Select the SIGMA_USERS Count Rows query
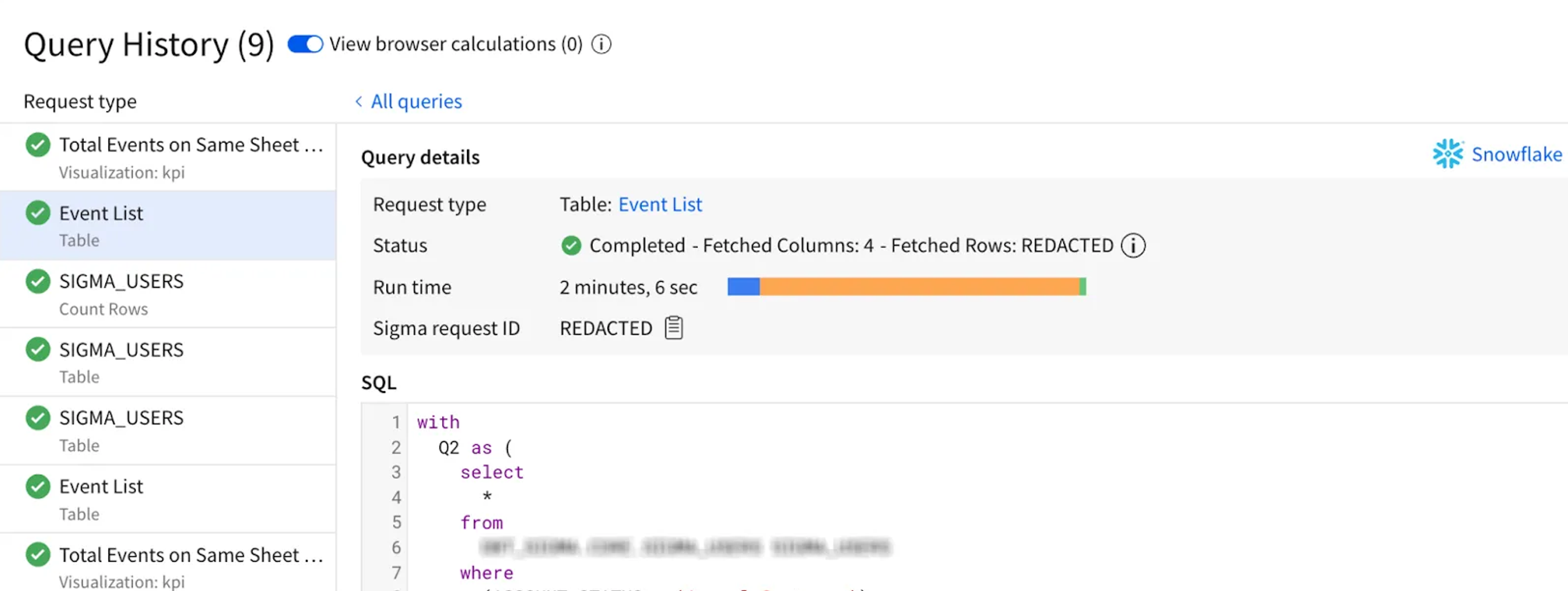The height and width of the screenshot is (591, 1568). [168, 294]
